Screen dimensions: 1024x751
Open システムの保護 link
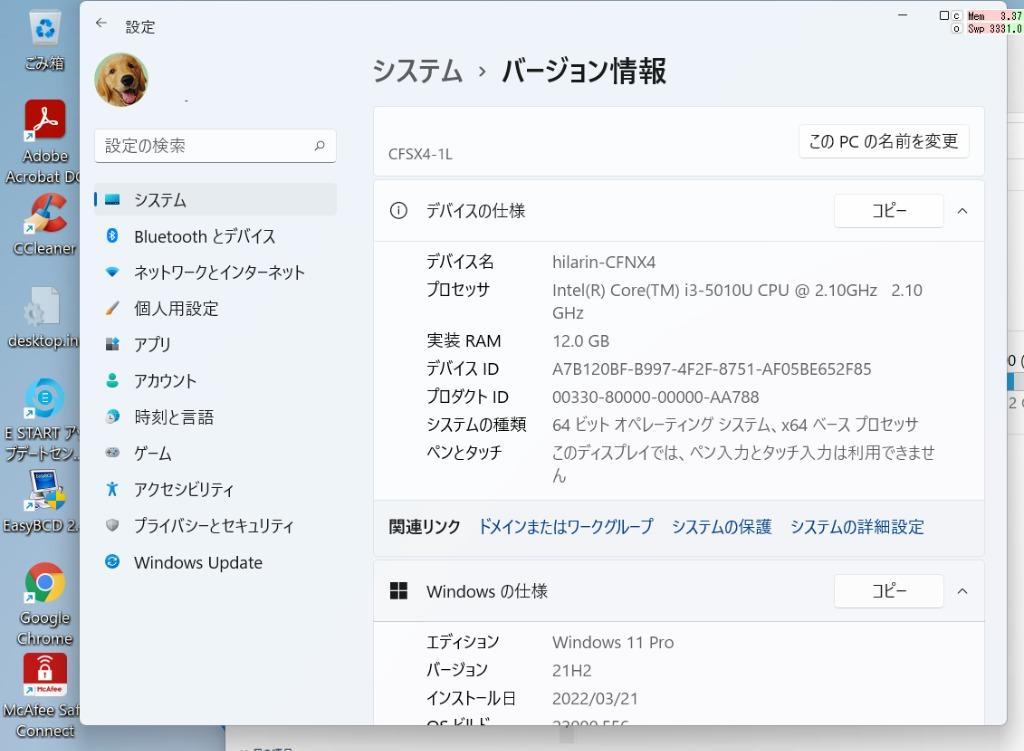pos(722,526)
